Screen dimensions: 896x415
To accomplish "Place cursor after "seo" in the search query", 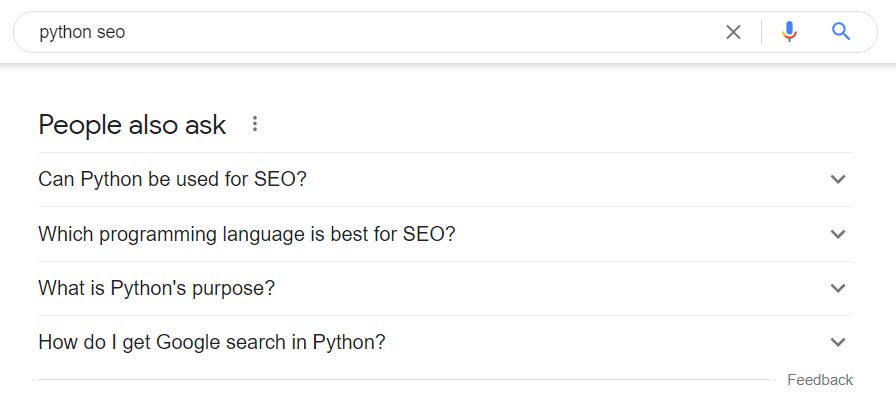I will point(126,32).
